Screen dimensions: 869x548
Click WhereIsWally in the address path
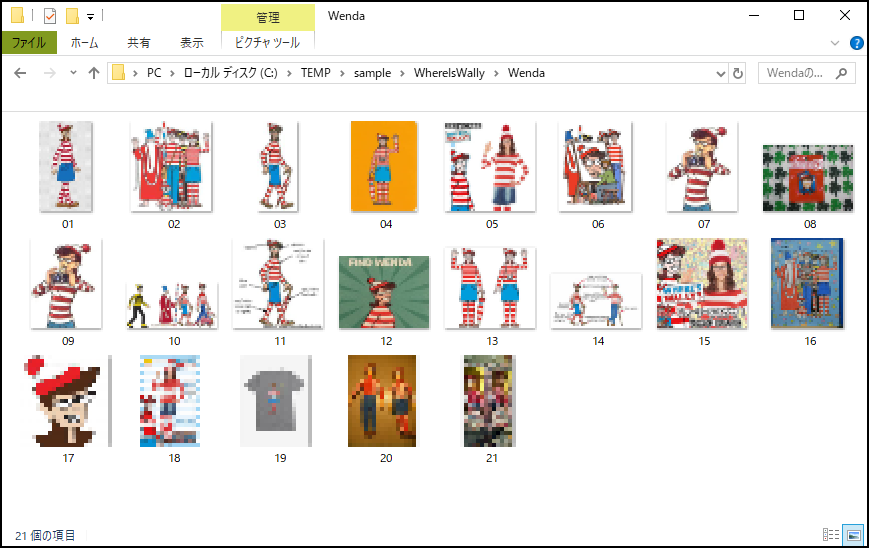[449, 73]
